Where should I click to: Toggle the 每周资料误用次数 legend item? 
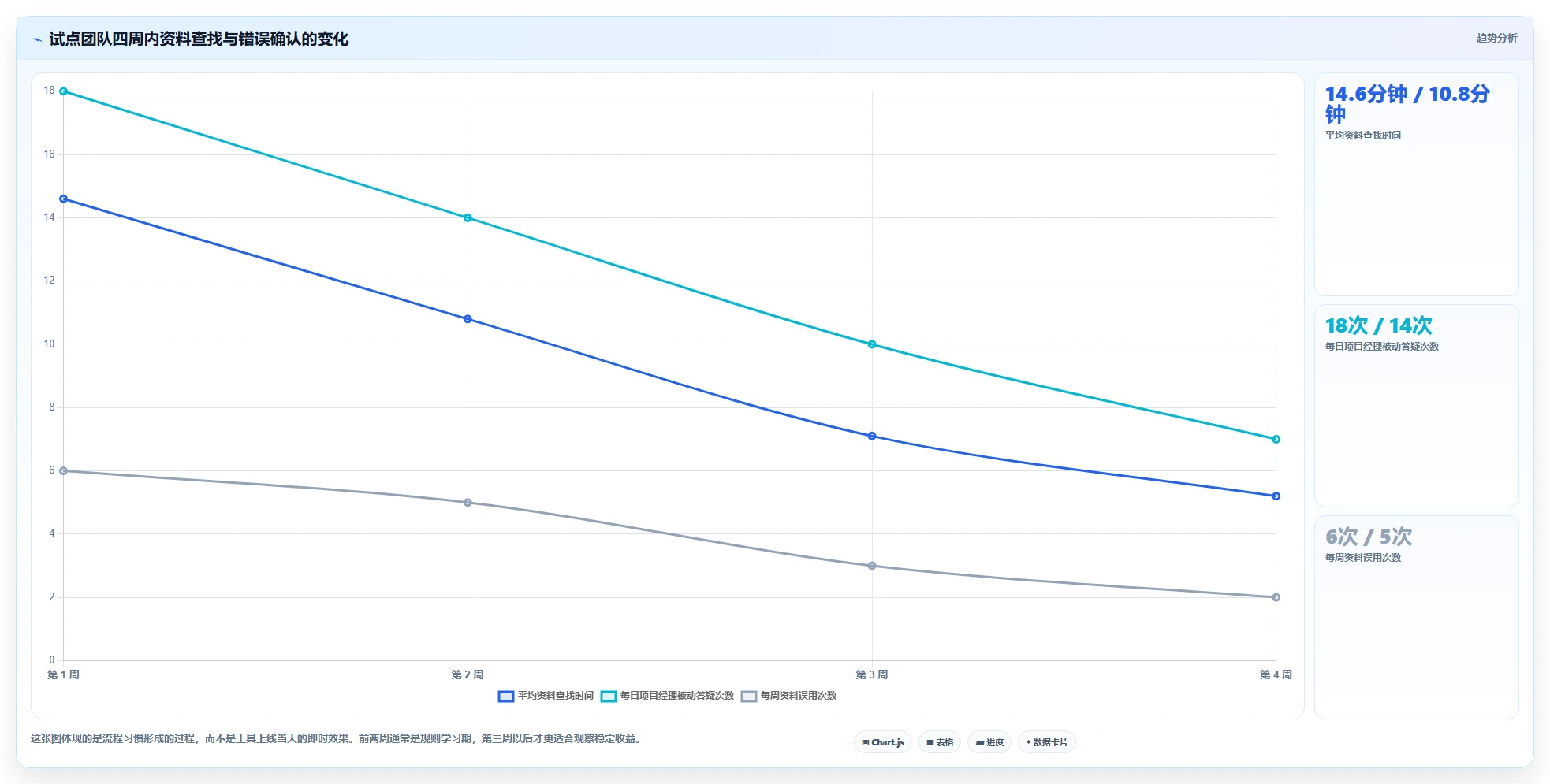tap(788, 696)
